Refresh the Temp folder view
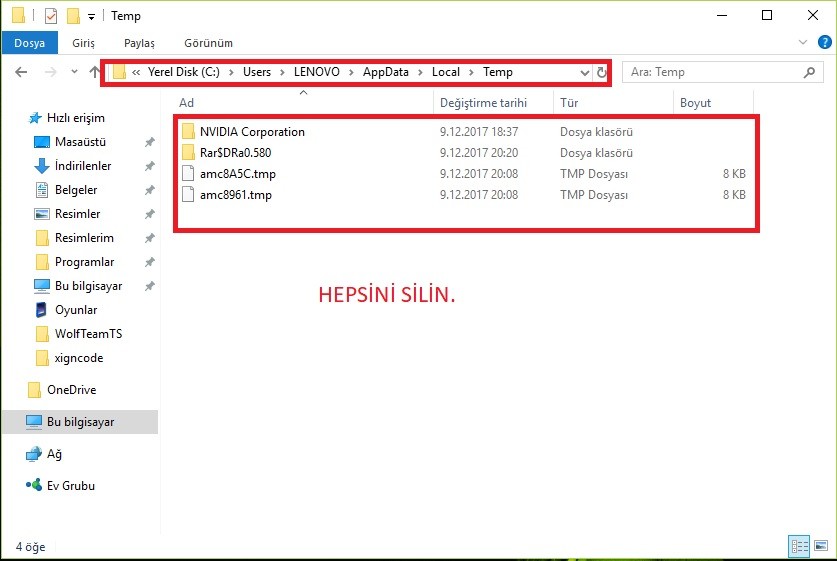Screen dimensions: 837x561 pyautogui.click(x=602, y=73)
